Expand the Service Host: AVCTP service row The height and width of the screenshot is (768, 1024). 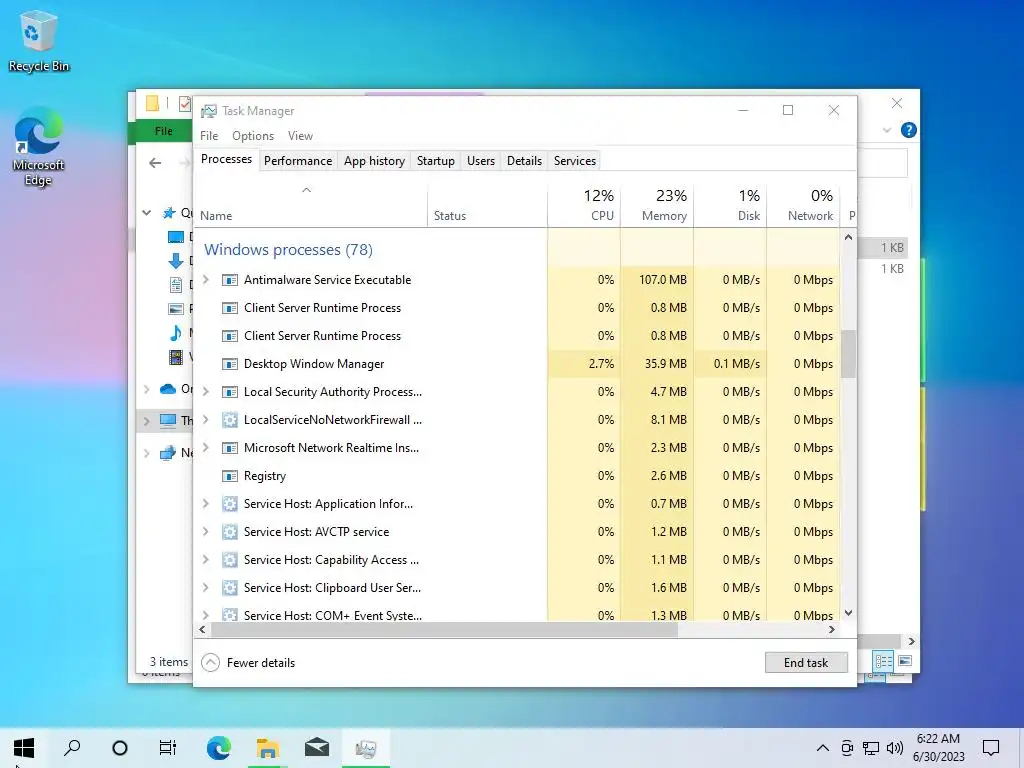coord(206,532)
